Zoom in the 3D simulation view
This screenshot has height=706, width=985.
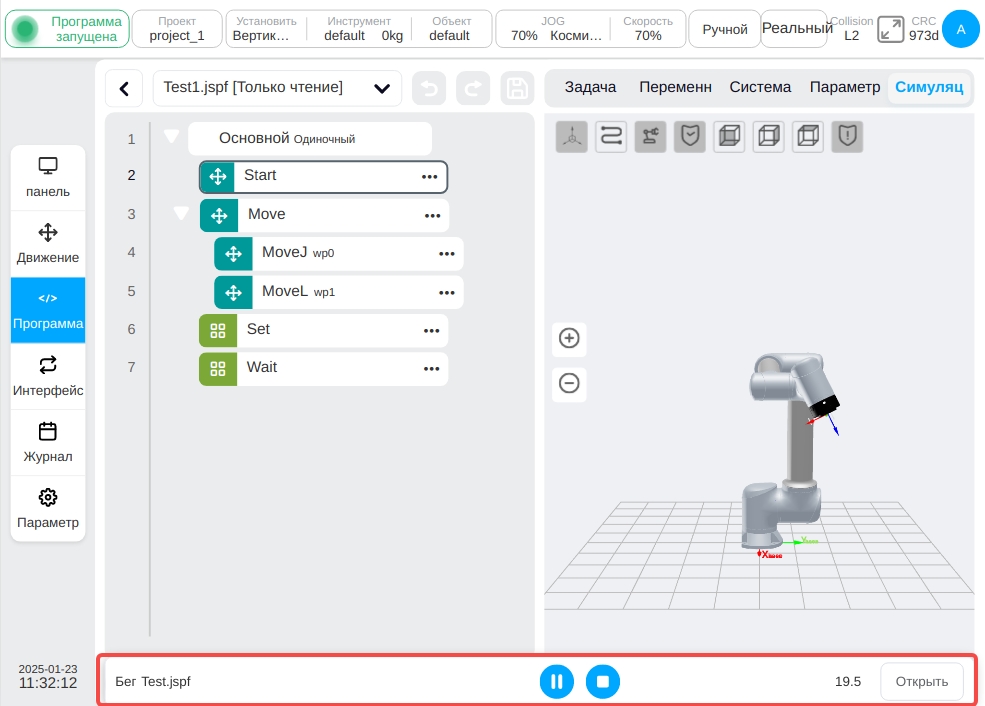point(569,339)
